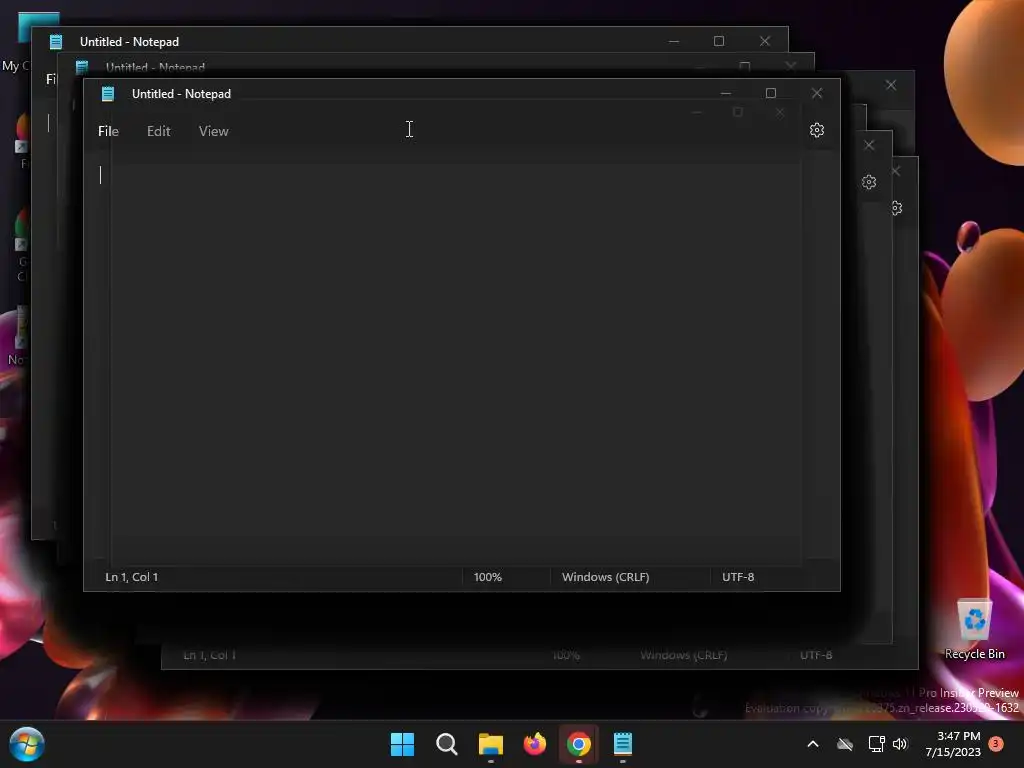Click the Ln 1, Col 1 status entry

pyautogui.click(x=132, y=577)
